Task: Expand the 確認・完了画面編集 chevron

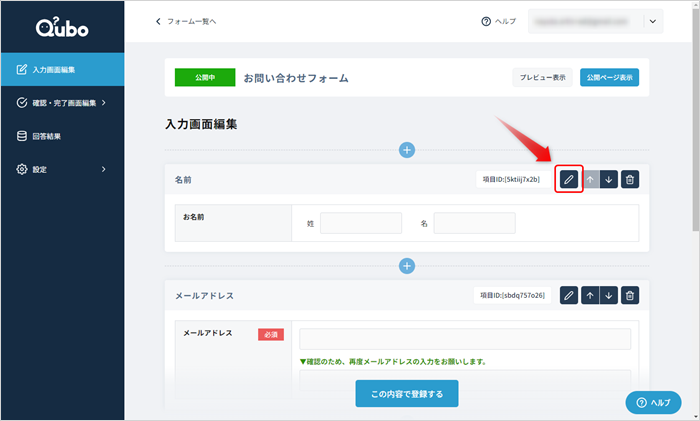Action: pyautogui.click(x=104, y=103)
